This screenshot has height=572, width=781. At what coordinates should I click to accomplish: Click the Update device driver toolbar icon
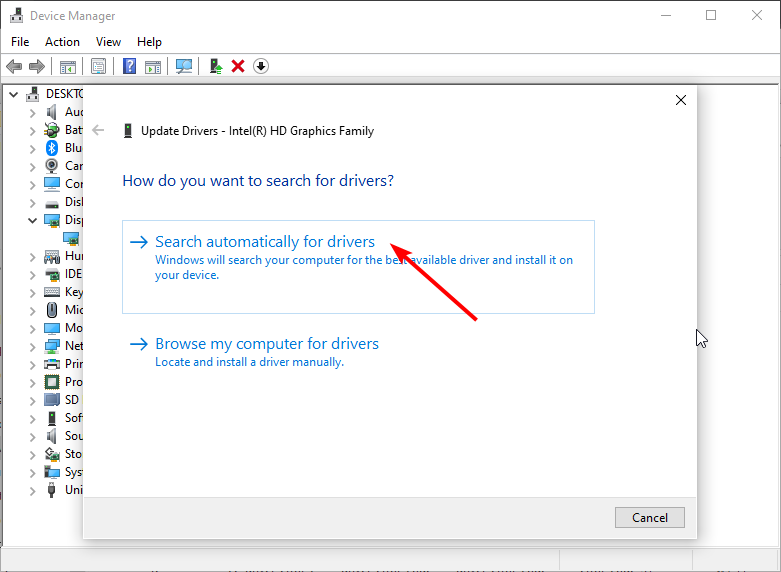click(216, 66)
